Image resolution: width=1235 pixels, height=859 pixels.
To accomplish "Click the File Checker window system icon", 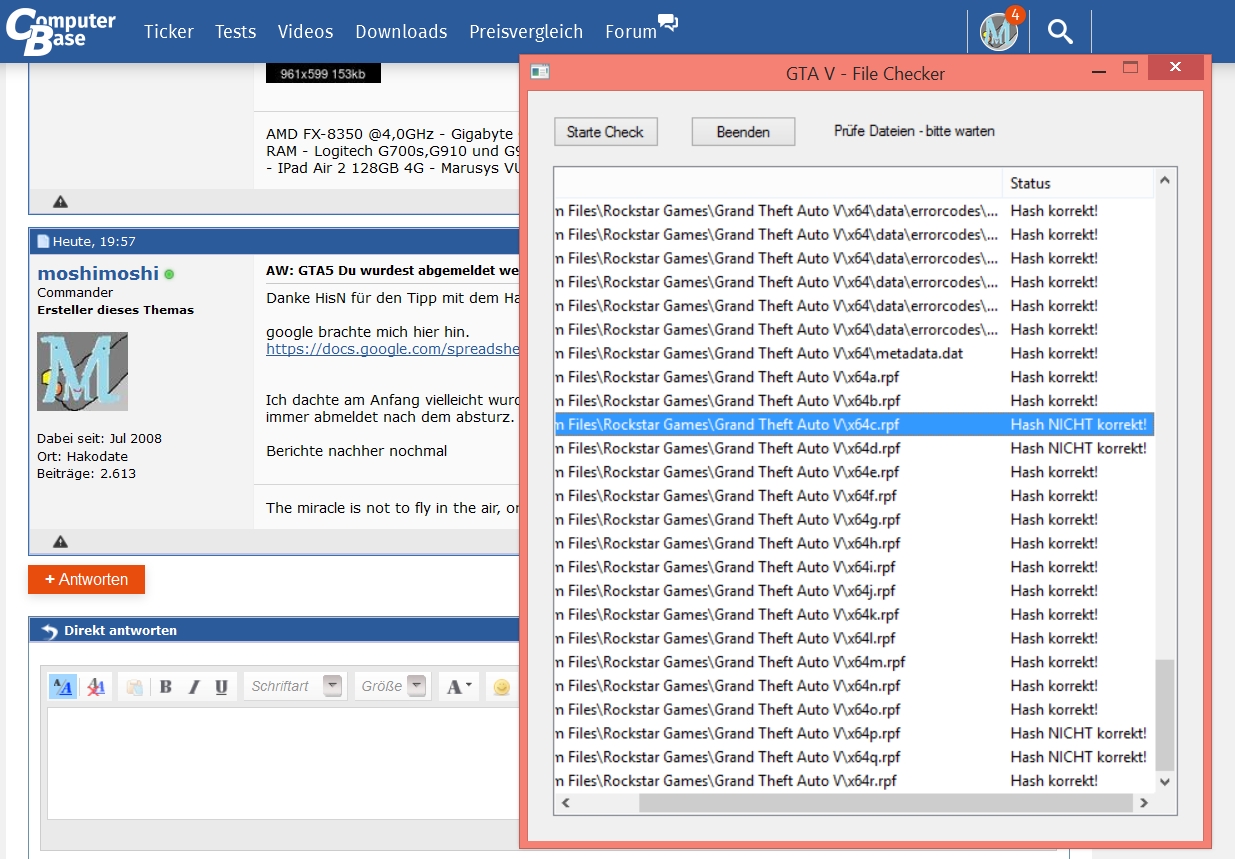I will coord(540,72).
